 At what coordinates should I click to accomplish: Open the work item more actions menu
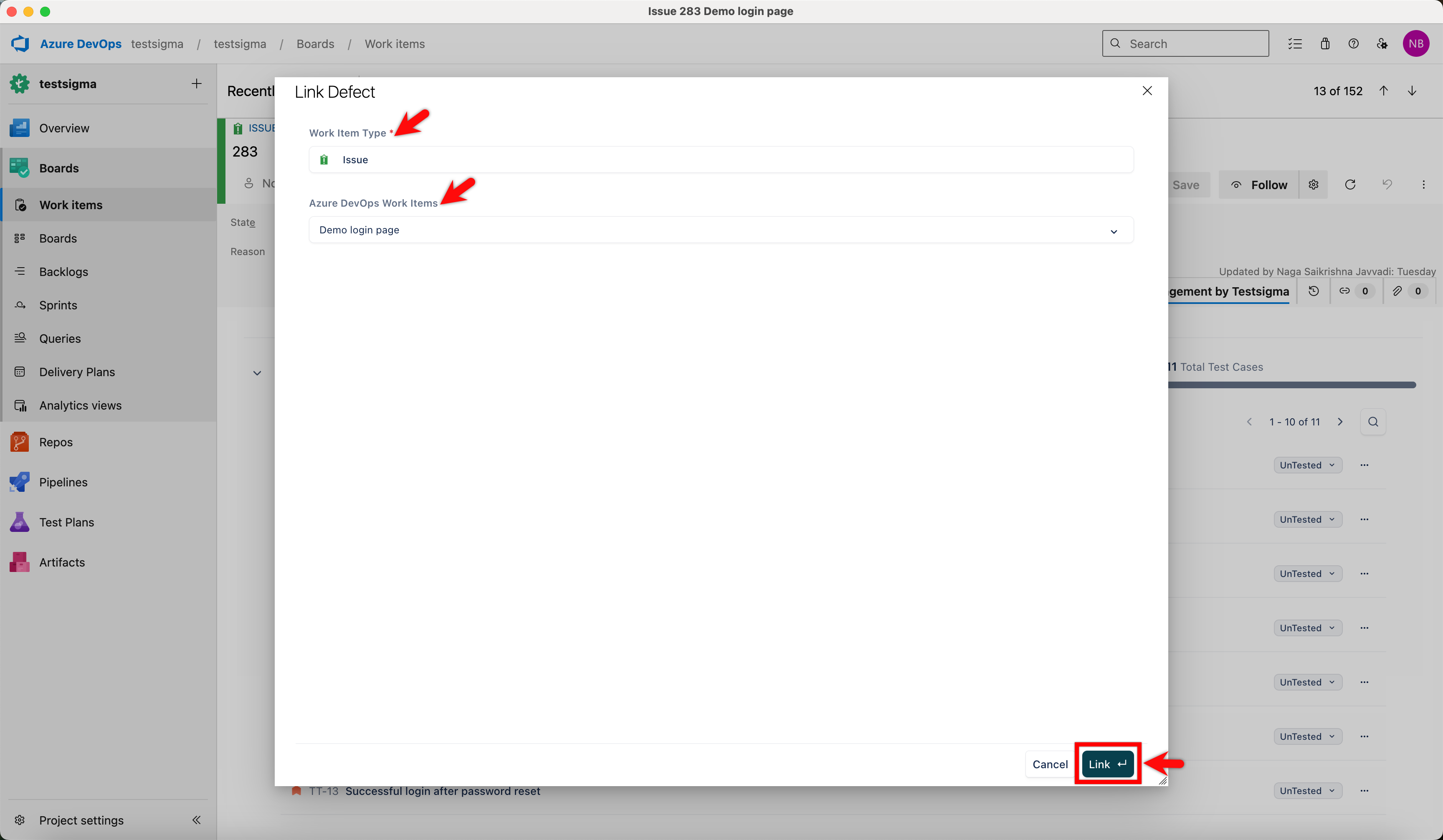(1423, 185)
